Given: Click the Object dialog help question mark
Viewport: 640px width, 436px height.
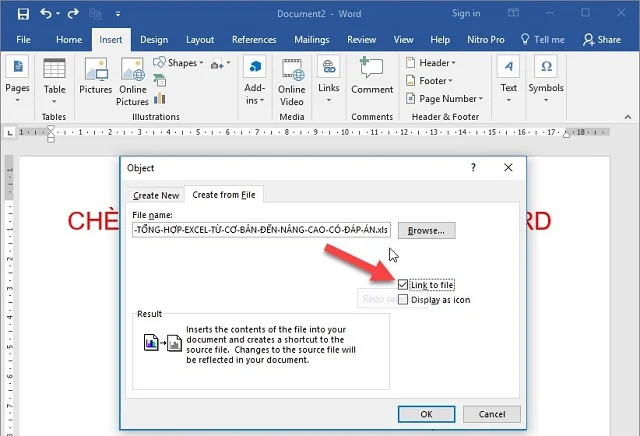Looking at the screenshot, I should [473, 167].
